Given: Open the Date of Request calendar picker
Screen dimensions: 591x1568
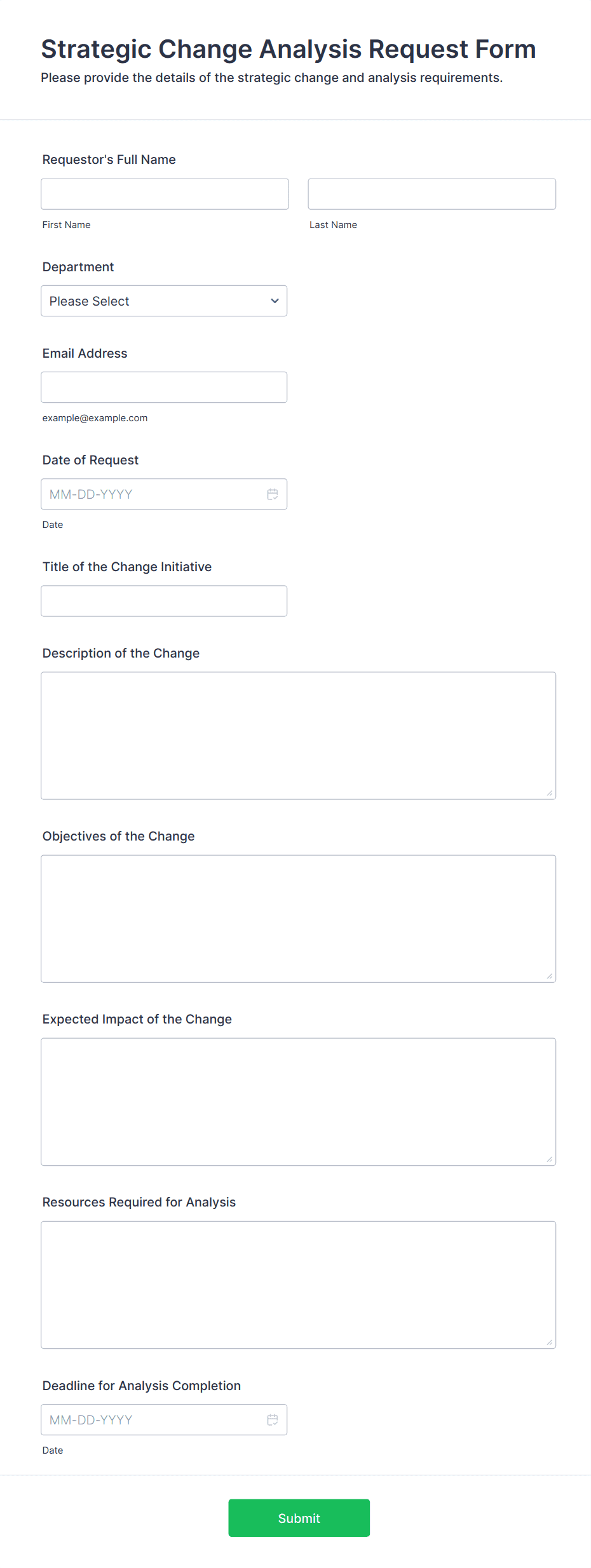Looking at the screenshot, I should click(273, 494).
